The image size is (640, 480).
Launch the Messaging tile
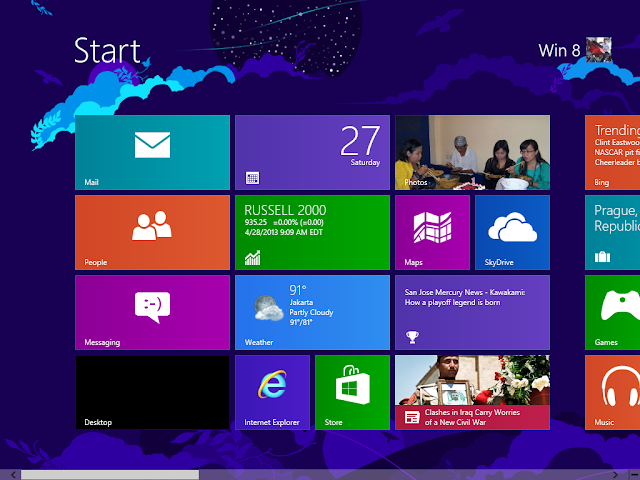[x=152, y=312]
